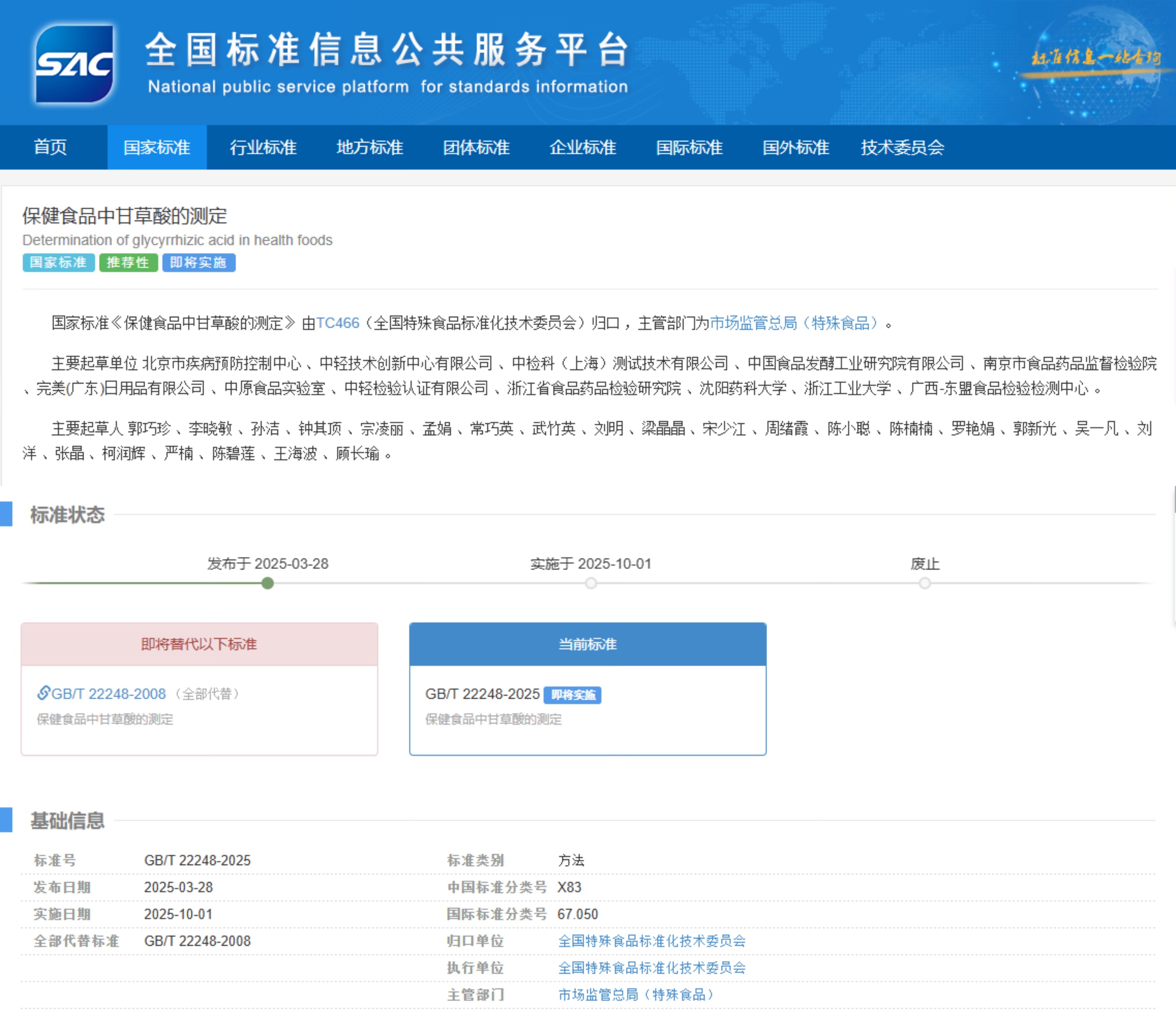
Task: Click the 国家标准 teal tag badge
Action: (x=59, y=263)
